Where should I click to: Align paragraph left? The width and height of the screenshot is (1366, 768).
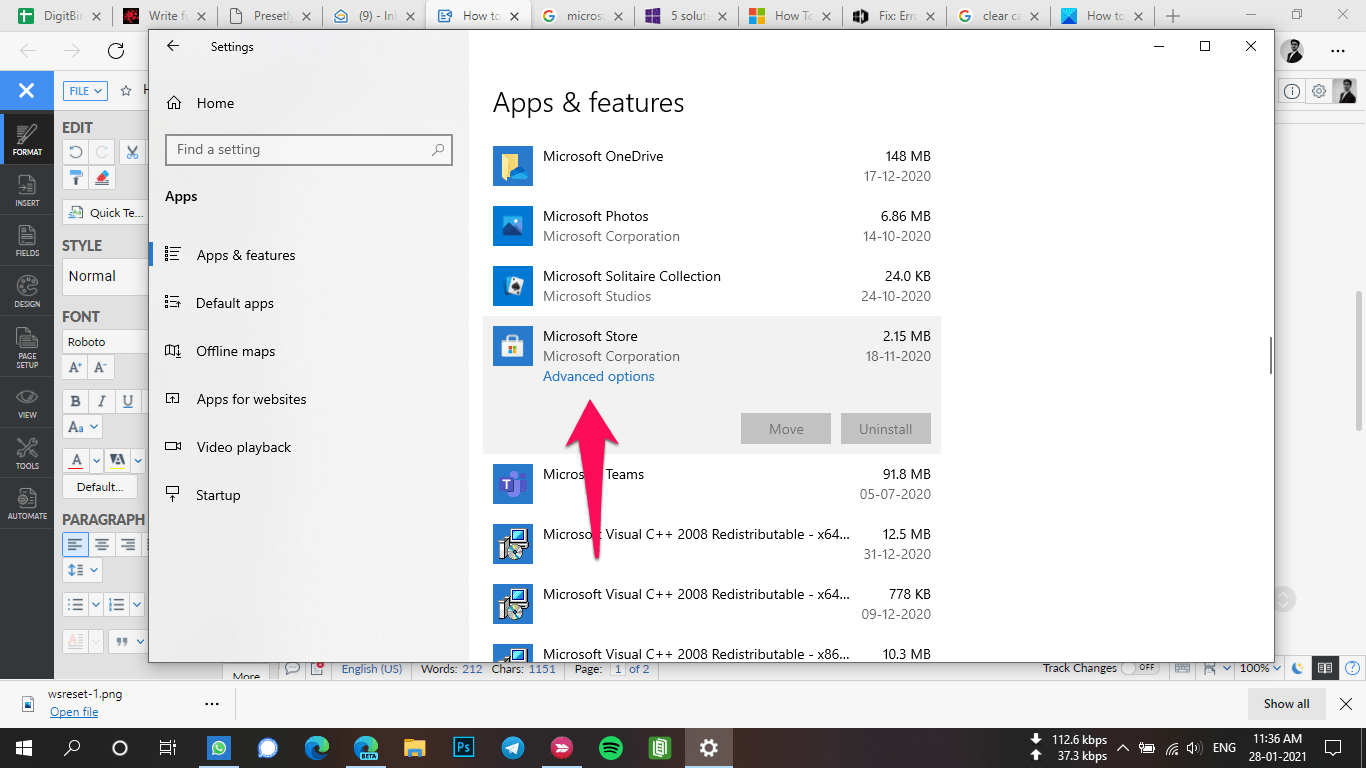[75, 544]
